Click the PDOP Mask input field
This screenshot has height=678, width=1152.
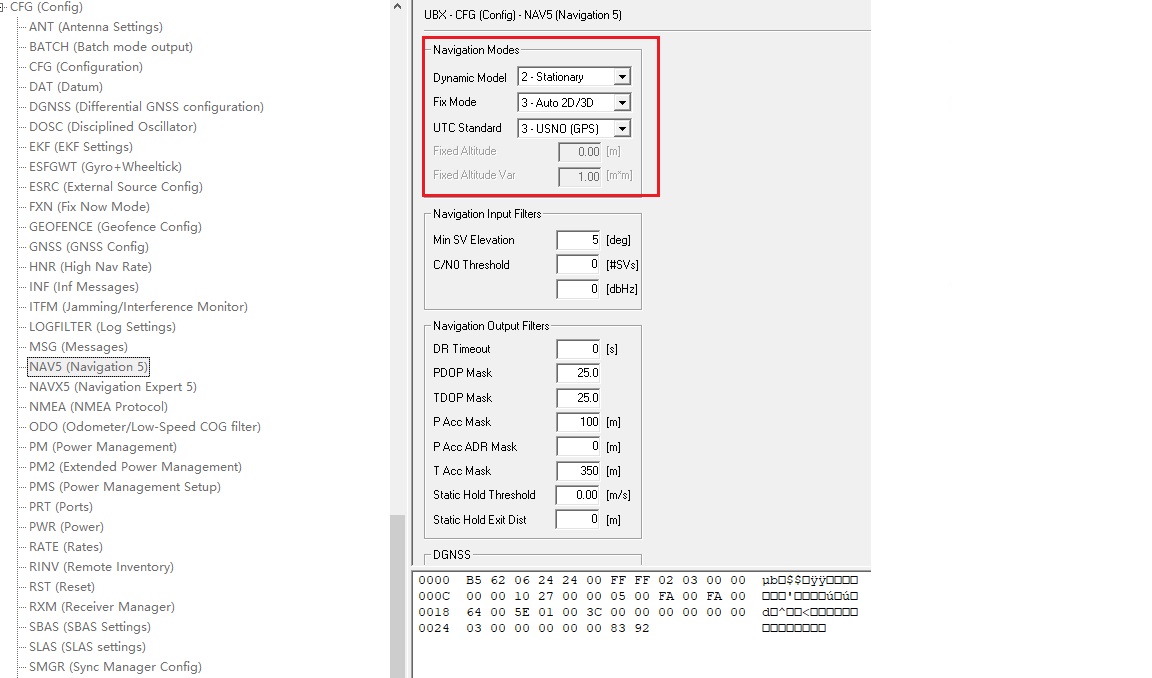click(x=575, y=373)
